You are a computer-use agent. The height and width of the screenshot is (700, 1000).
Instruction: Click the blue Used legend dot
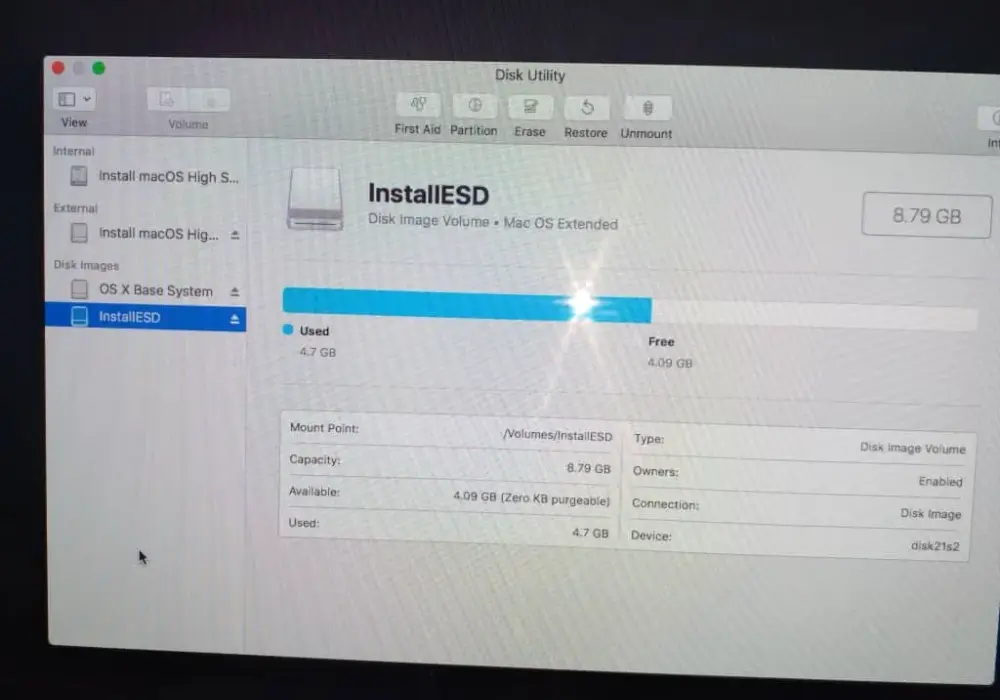coord(288,330)
